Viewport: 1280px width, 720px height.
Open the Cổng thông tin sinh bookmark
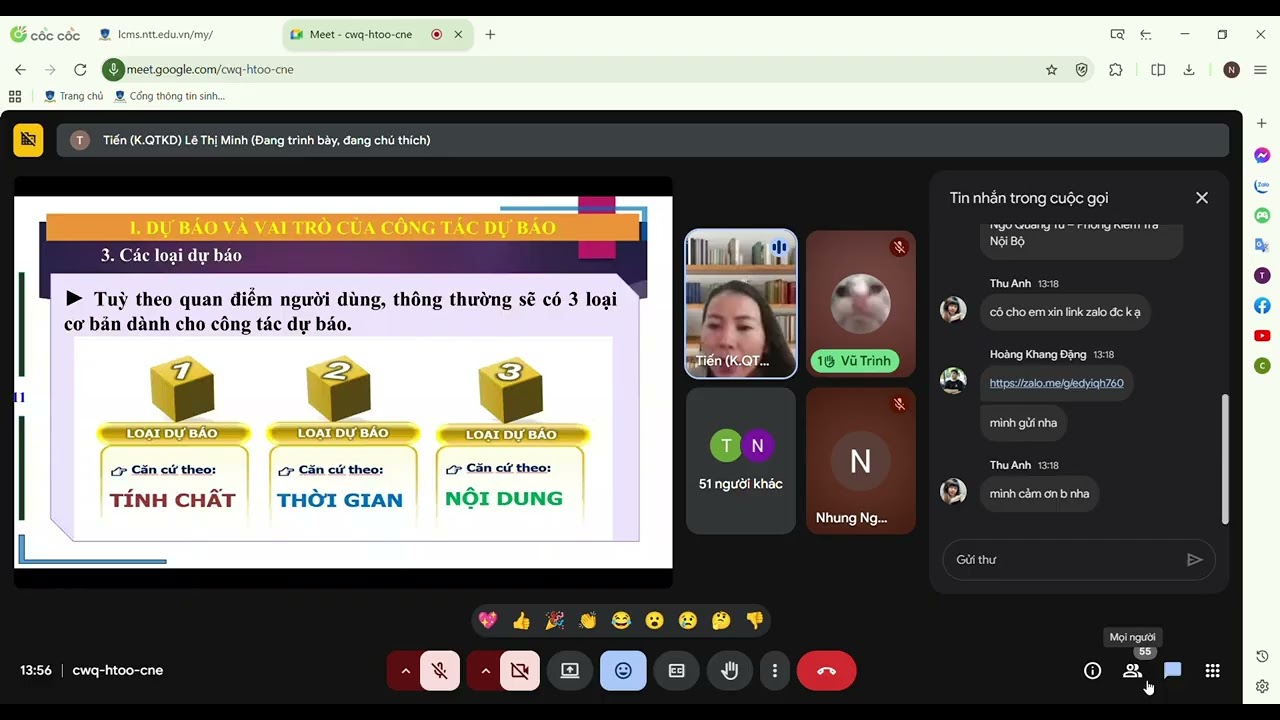(170, 96)
